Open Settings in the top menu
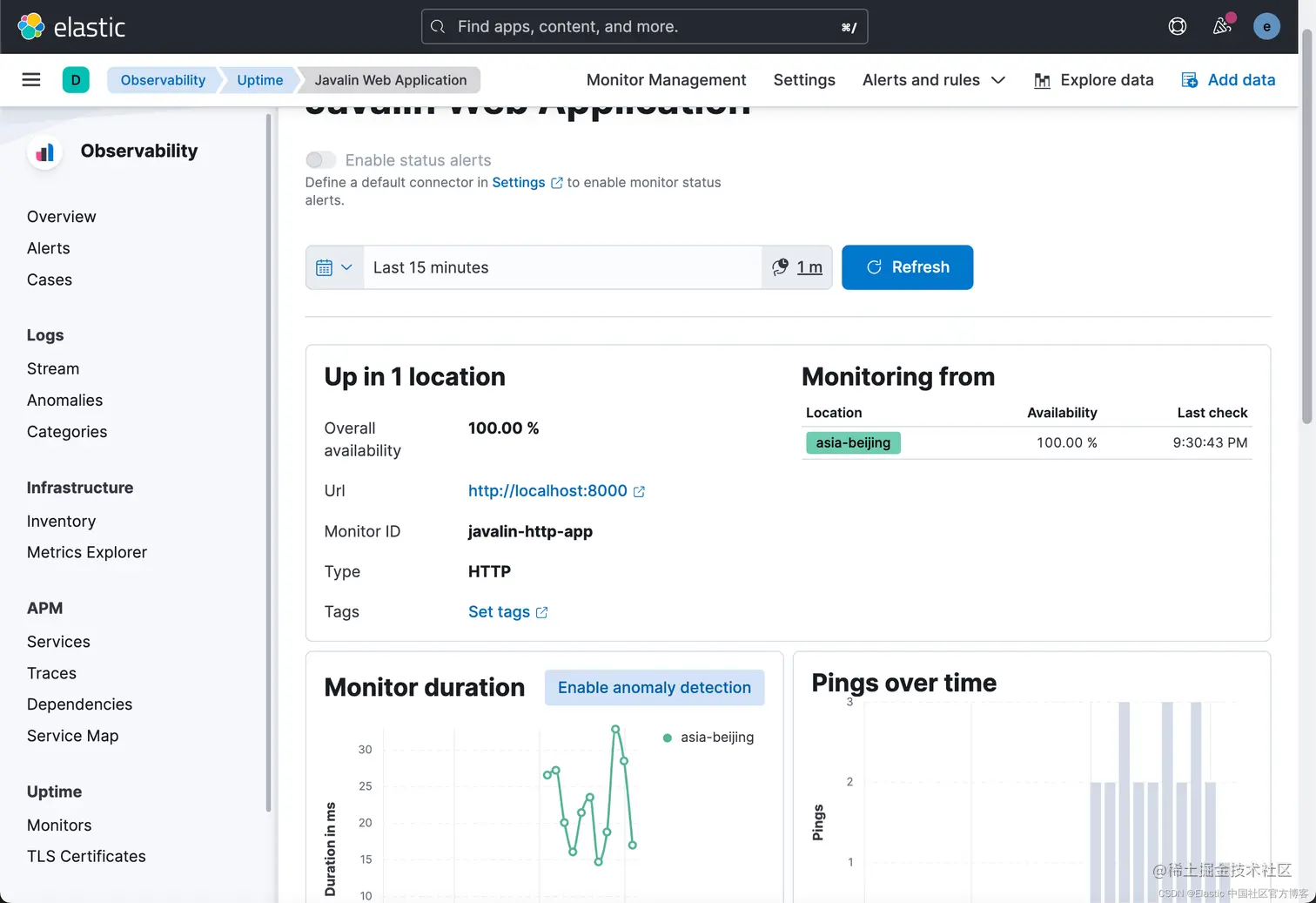The width and height of the screenshot is (1316, 903). [x=804, y=80]
